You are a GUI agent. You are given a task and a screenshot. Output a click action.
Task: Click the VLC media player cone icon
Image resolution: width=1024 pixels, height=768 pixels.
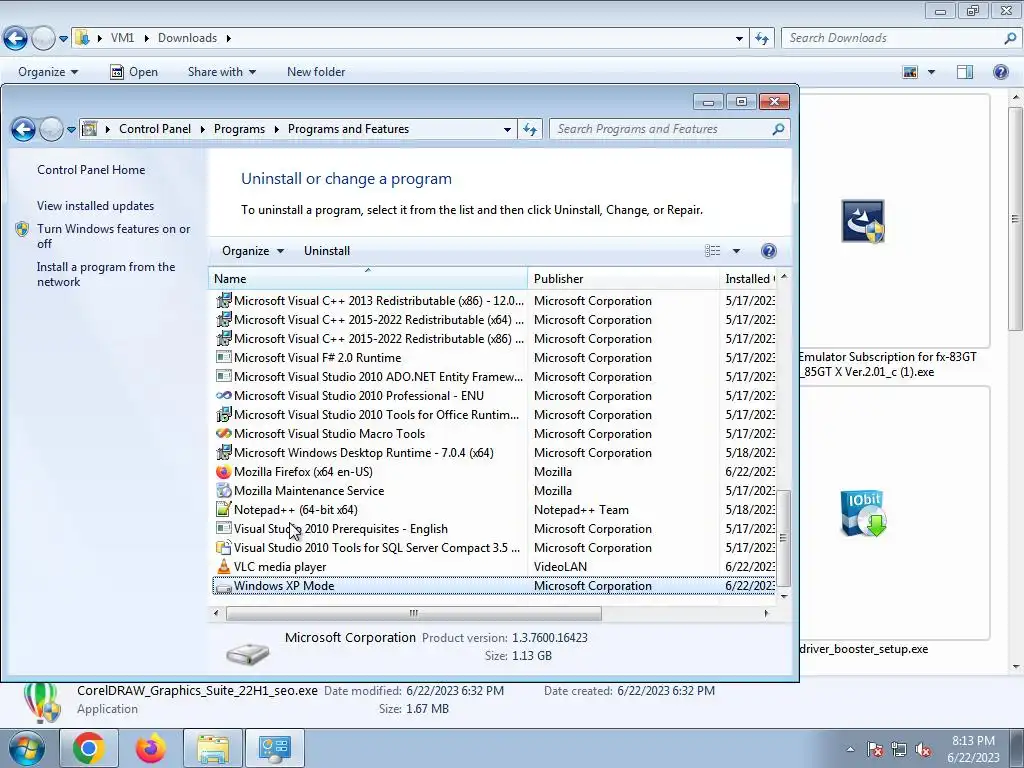point(223,567)
